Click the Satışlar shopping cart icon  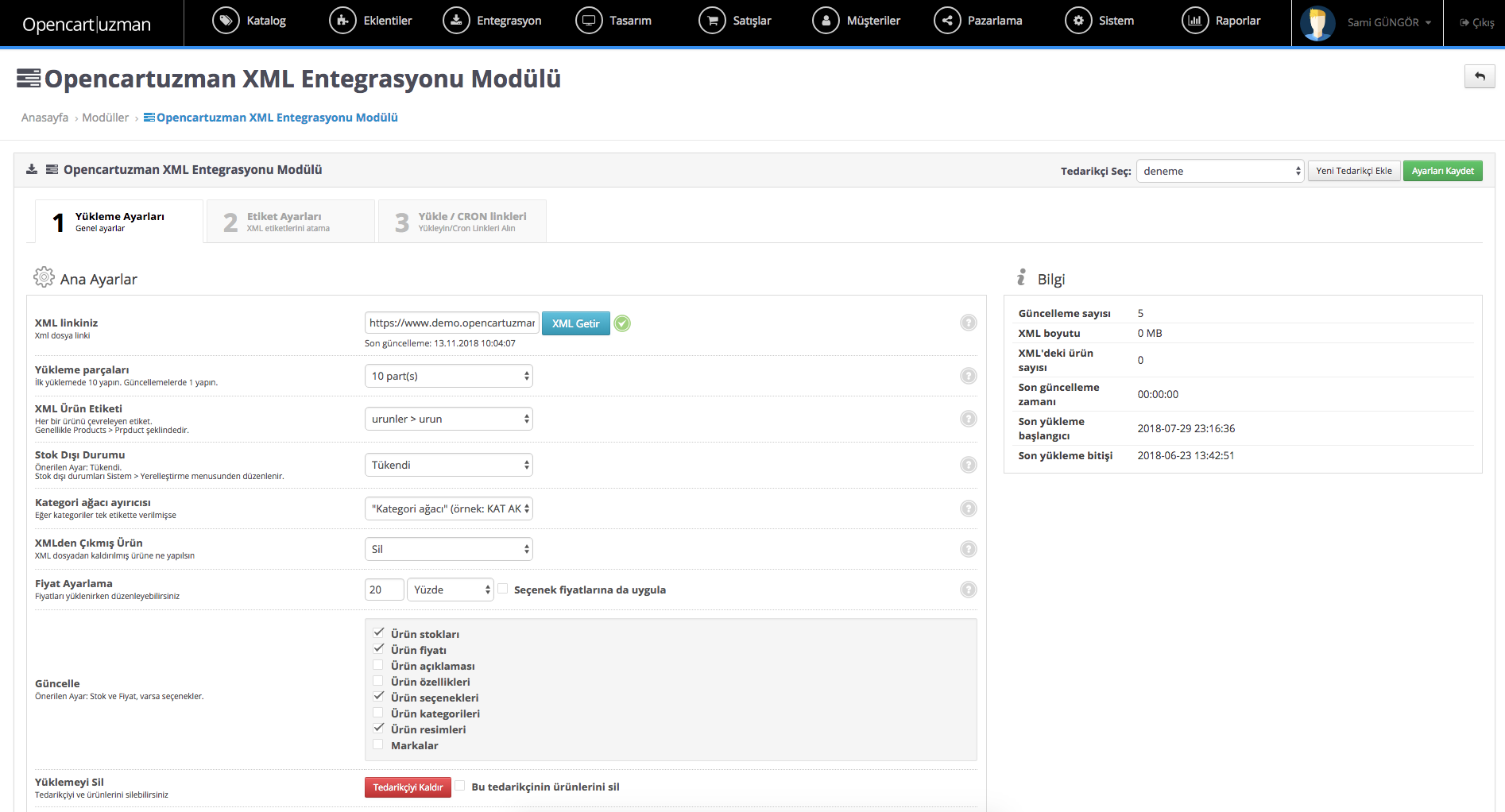(712, 21)
